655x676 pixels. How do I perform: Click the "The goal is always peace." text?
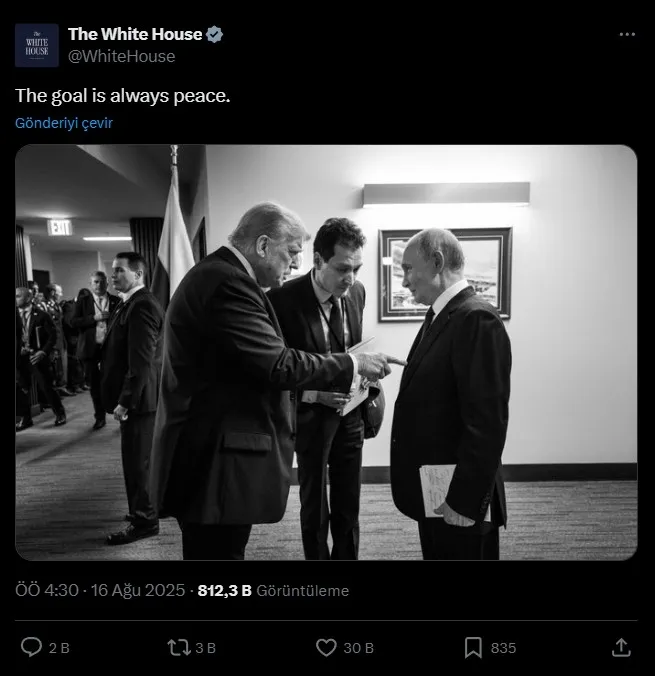pyautogui.click(x=122, y=96)
